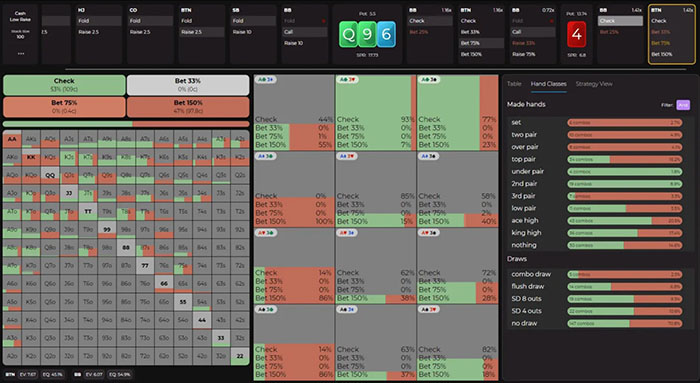Viewport: 700px width, 383px height.
Task: Click the horizontal scrollbar below the action history
Action: [376, 70]
